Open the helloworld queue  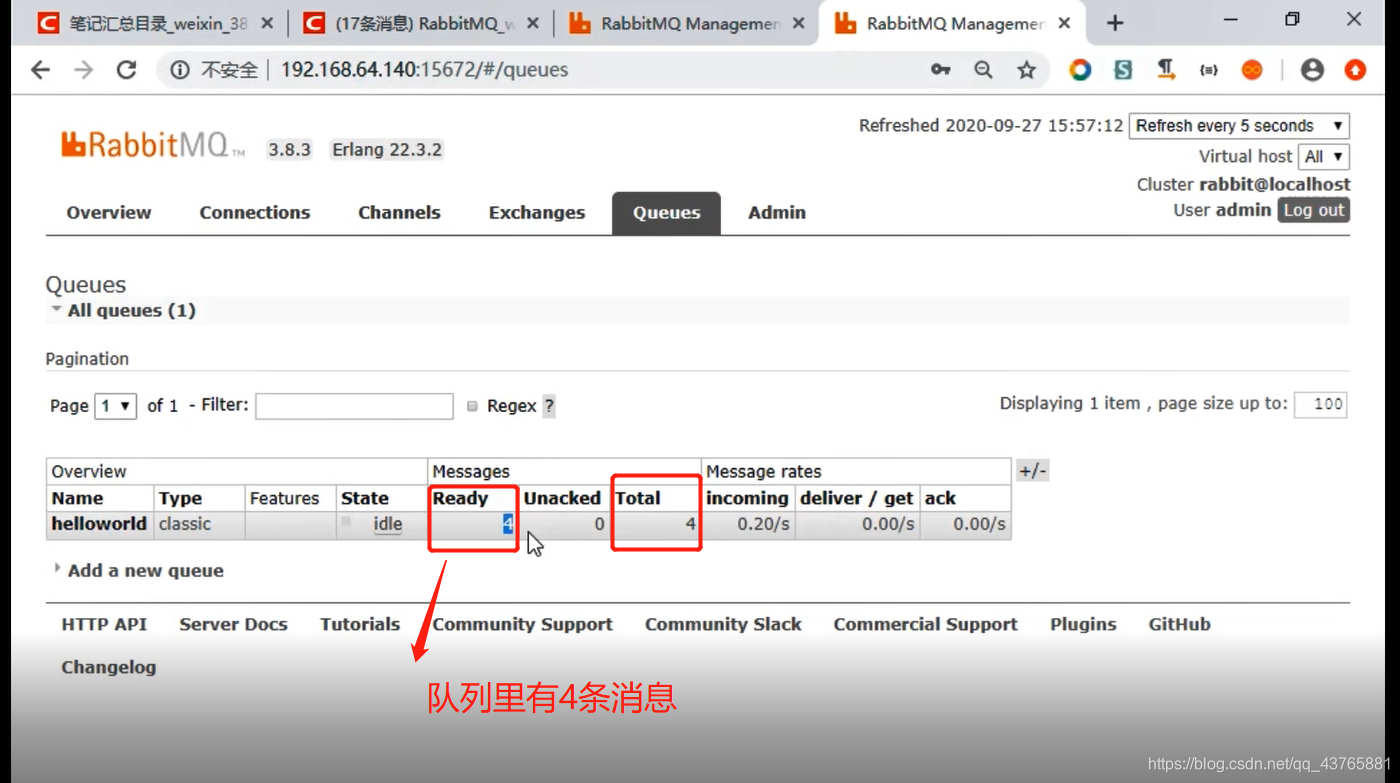point(99,524)
